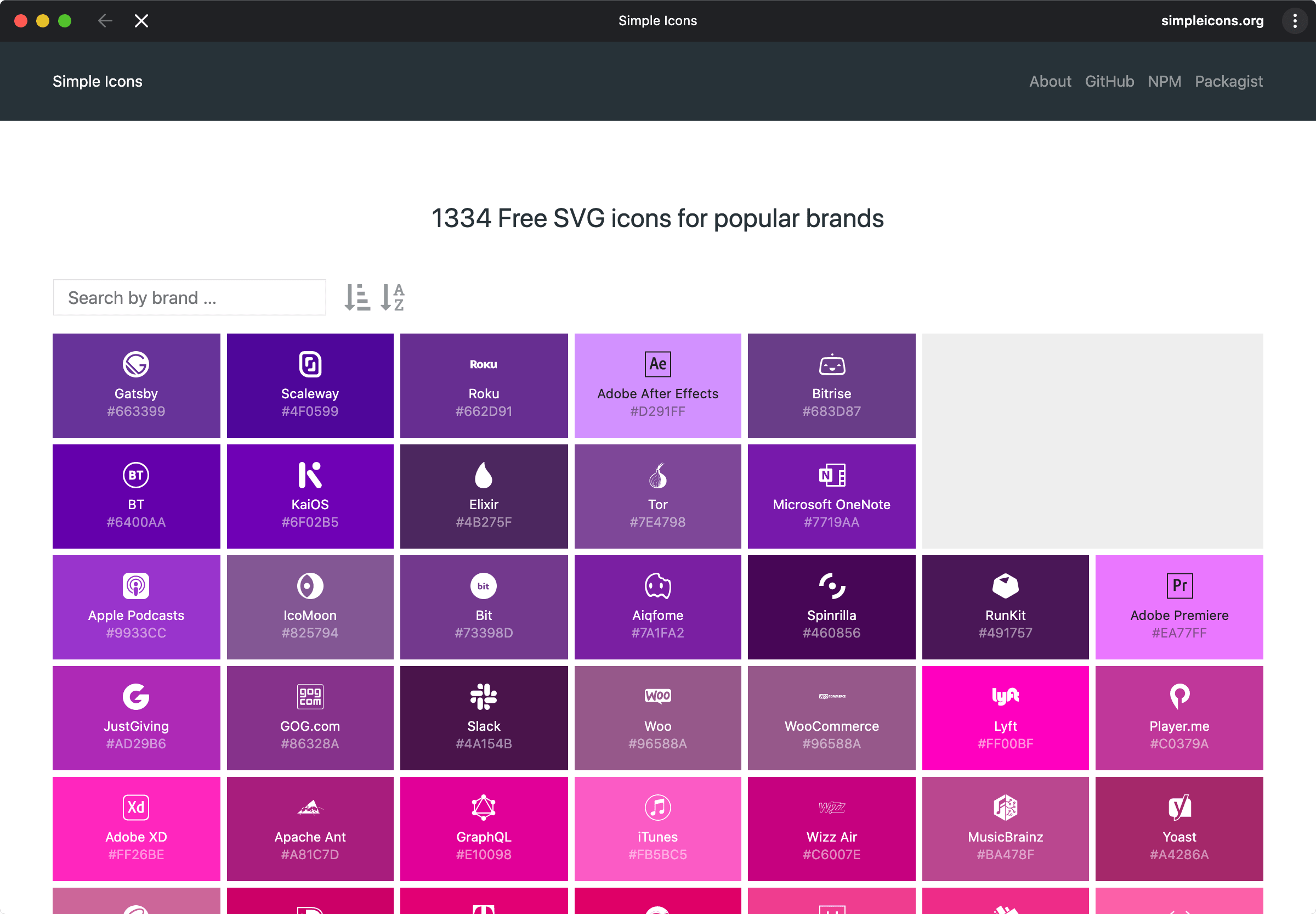Enable color size sort filter
This screenshot has height=914, width=1316.
[357, 297]
